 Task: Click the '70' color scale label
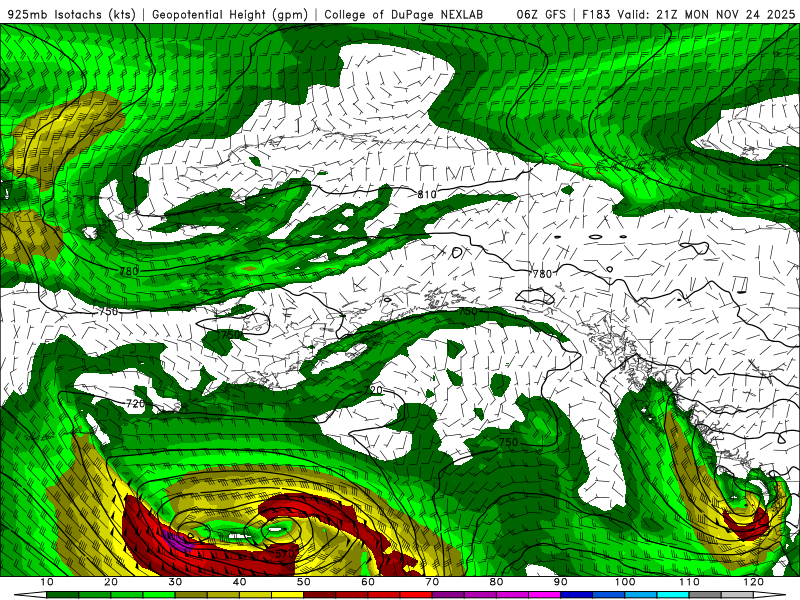coord(432,582)
